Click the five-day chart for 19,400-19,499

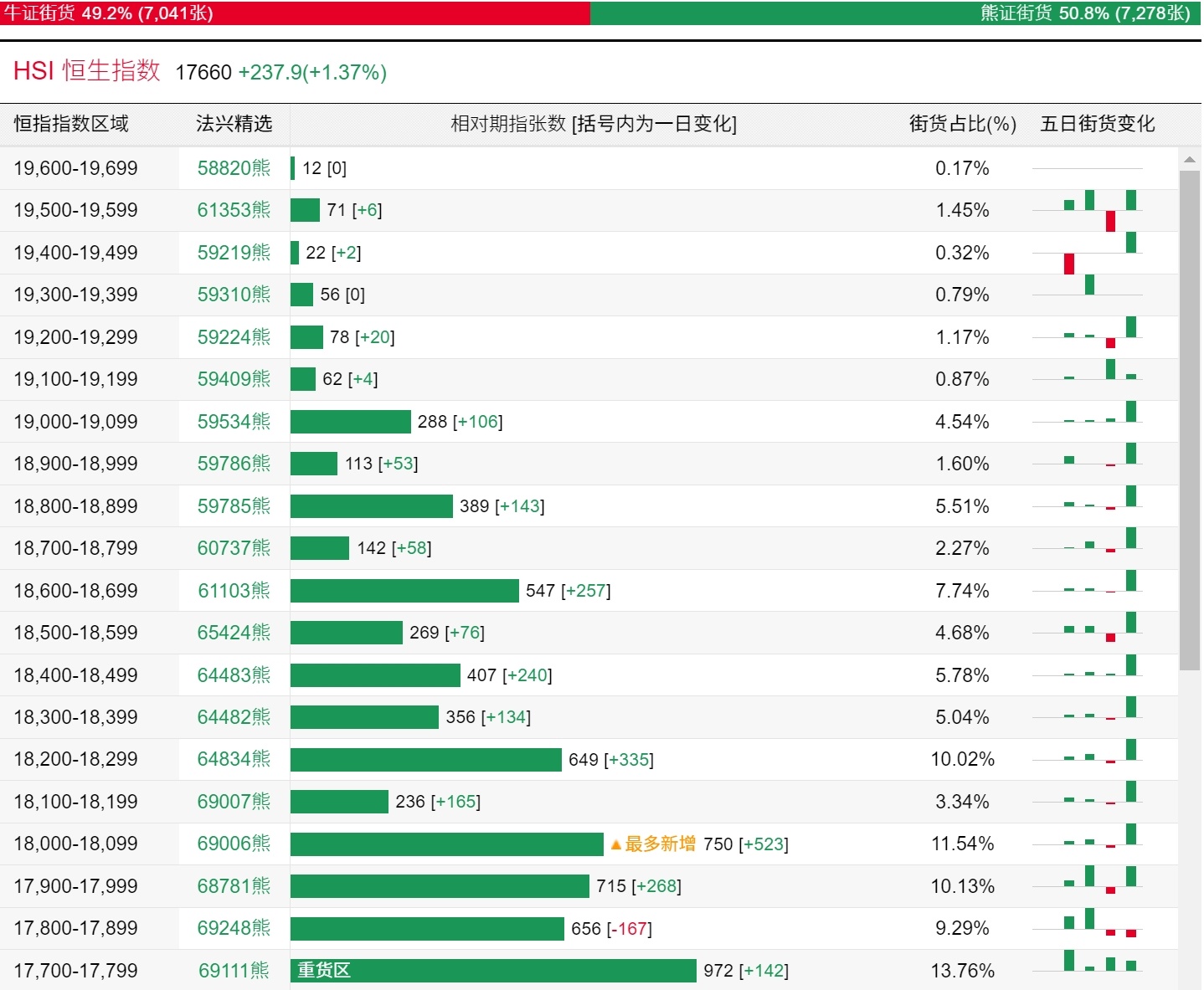[1087, 253]
